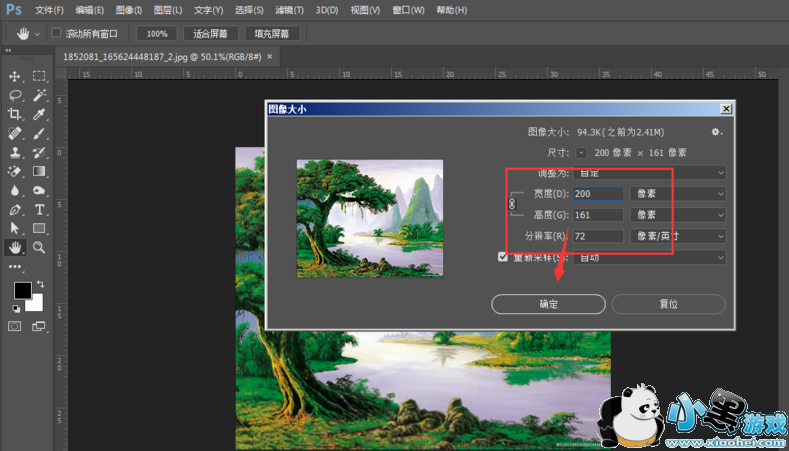Toggle Quick Mask mode

[x=15, y=327]
